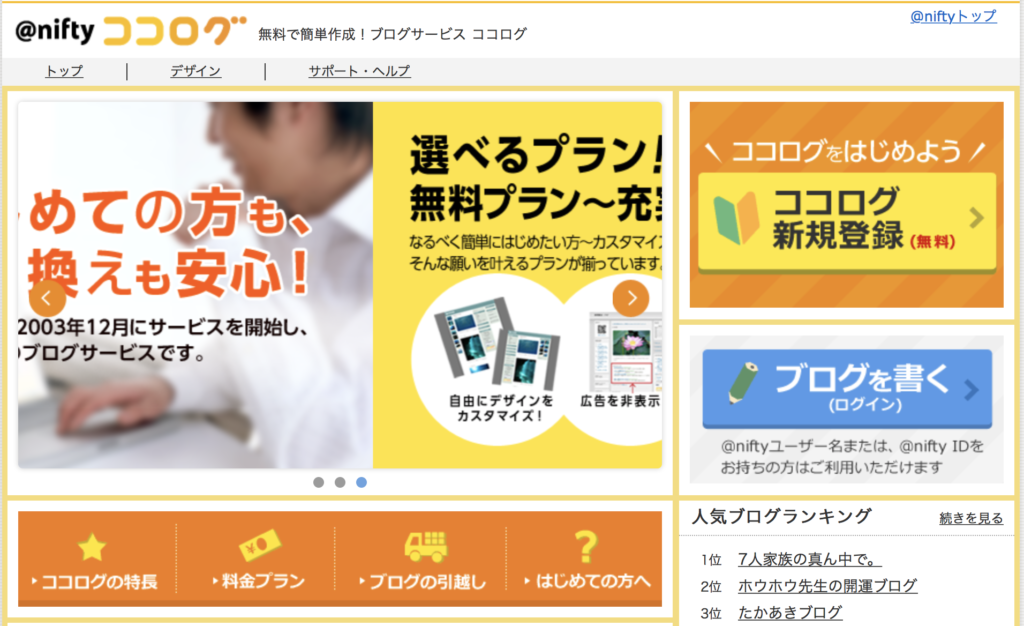Click the star icon for ココログの特長
1024x626 pixels.
(91, 547)
